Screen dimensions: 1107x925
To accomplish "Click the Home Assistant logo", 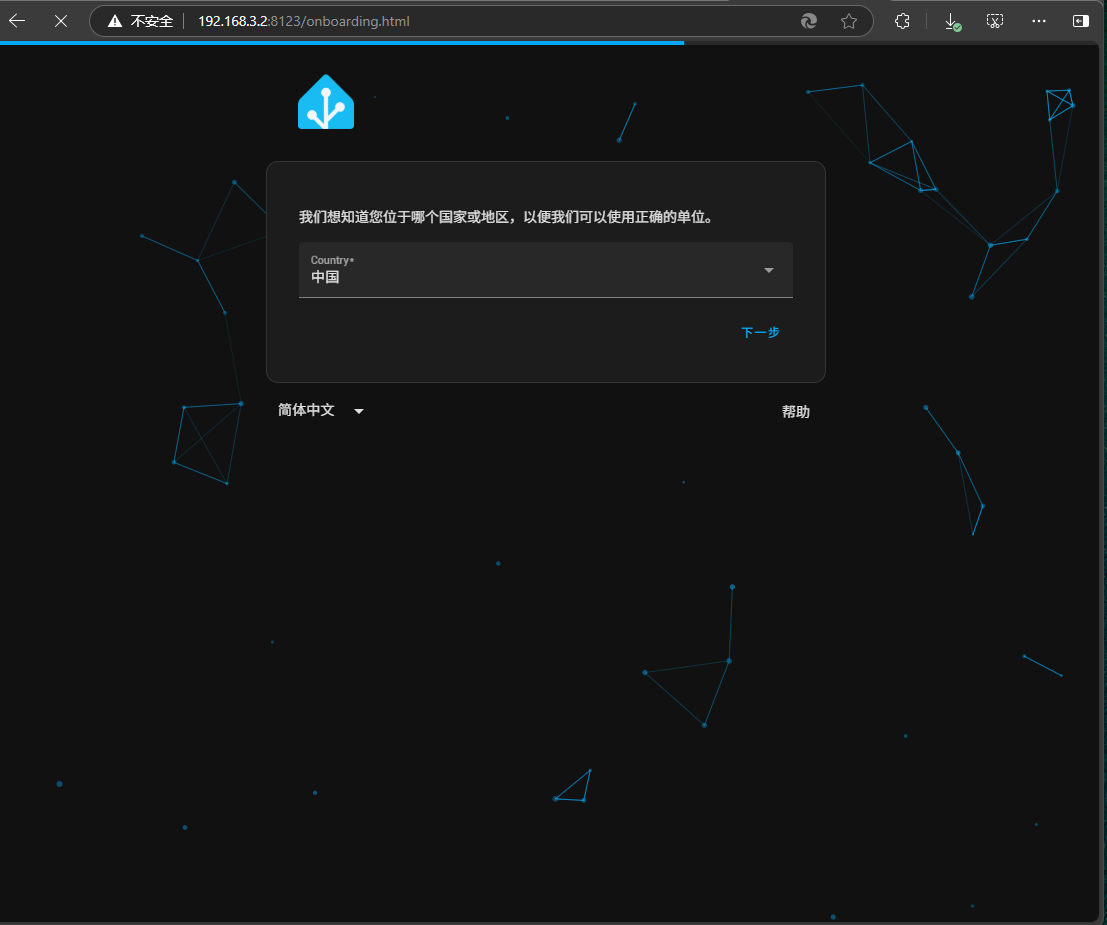I will 326,102.
